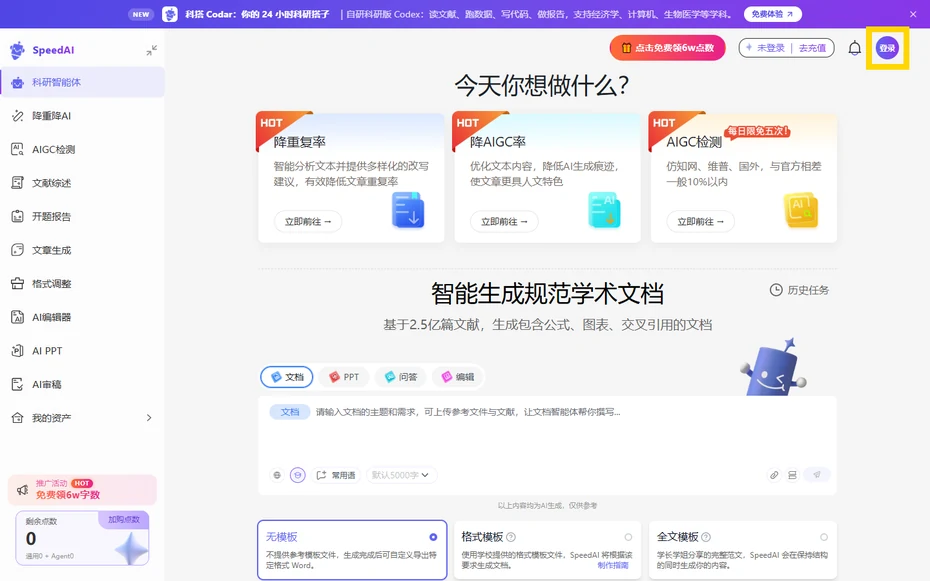930x581 pixels.
Task: Click the SpeedAI logo icon
Action: (x=17, y=50)
